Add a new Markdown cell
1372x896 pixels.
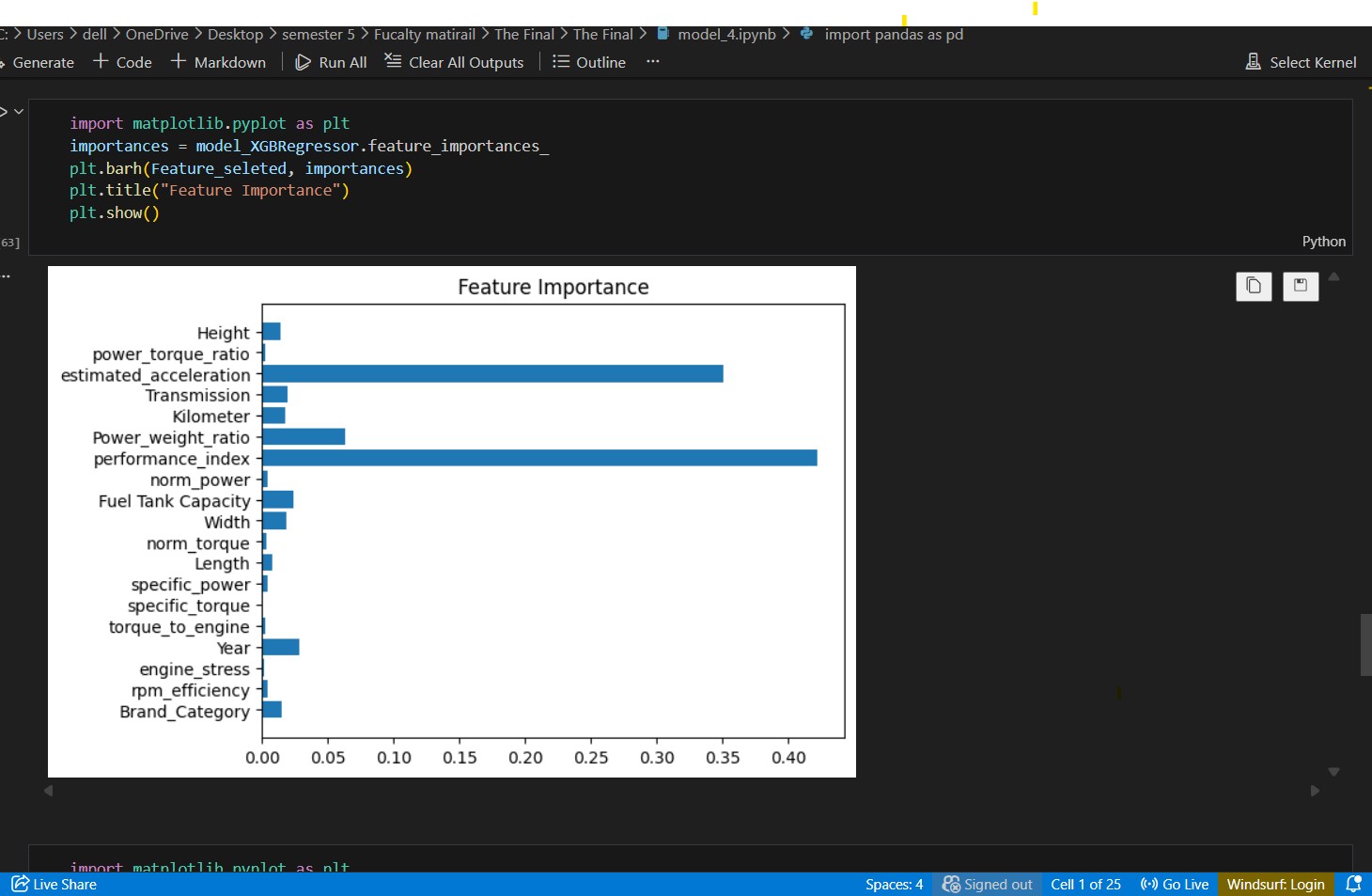218,62
